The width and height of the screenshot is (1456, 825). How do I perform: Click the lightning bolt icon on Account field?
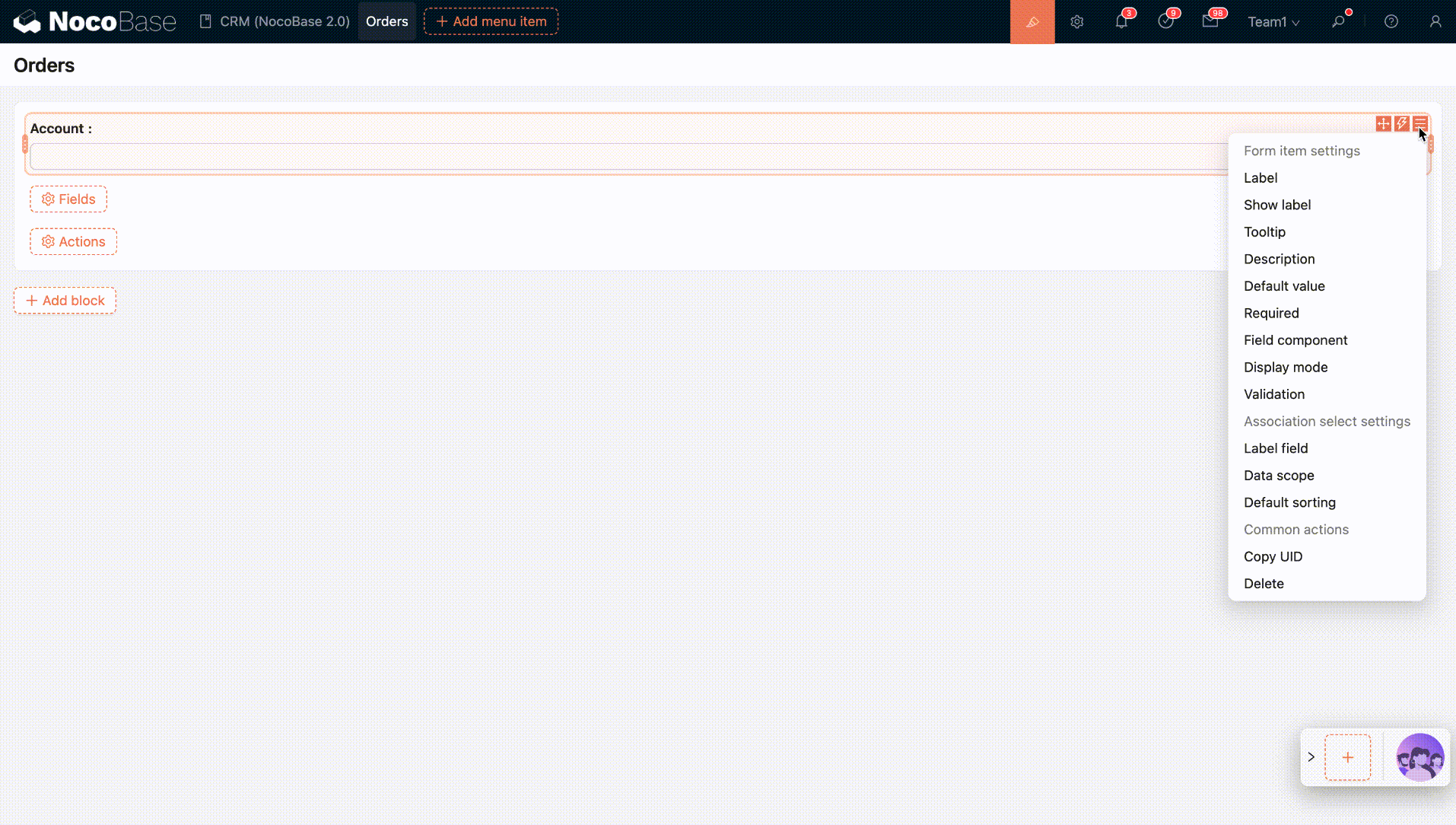pyautogui.click(x=1401, y=123)
